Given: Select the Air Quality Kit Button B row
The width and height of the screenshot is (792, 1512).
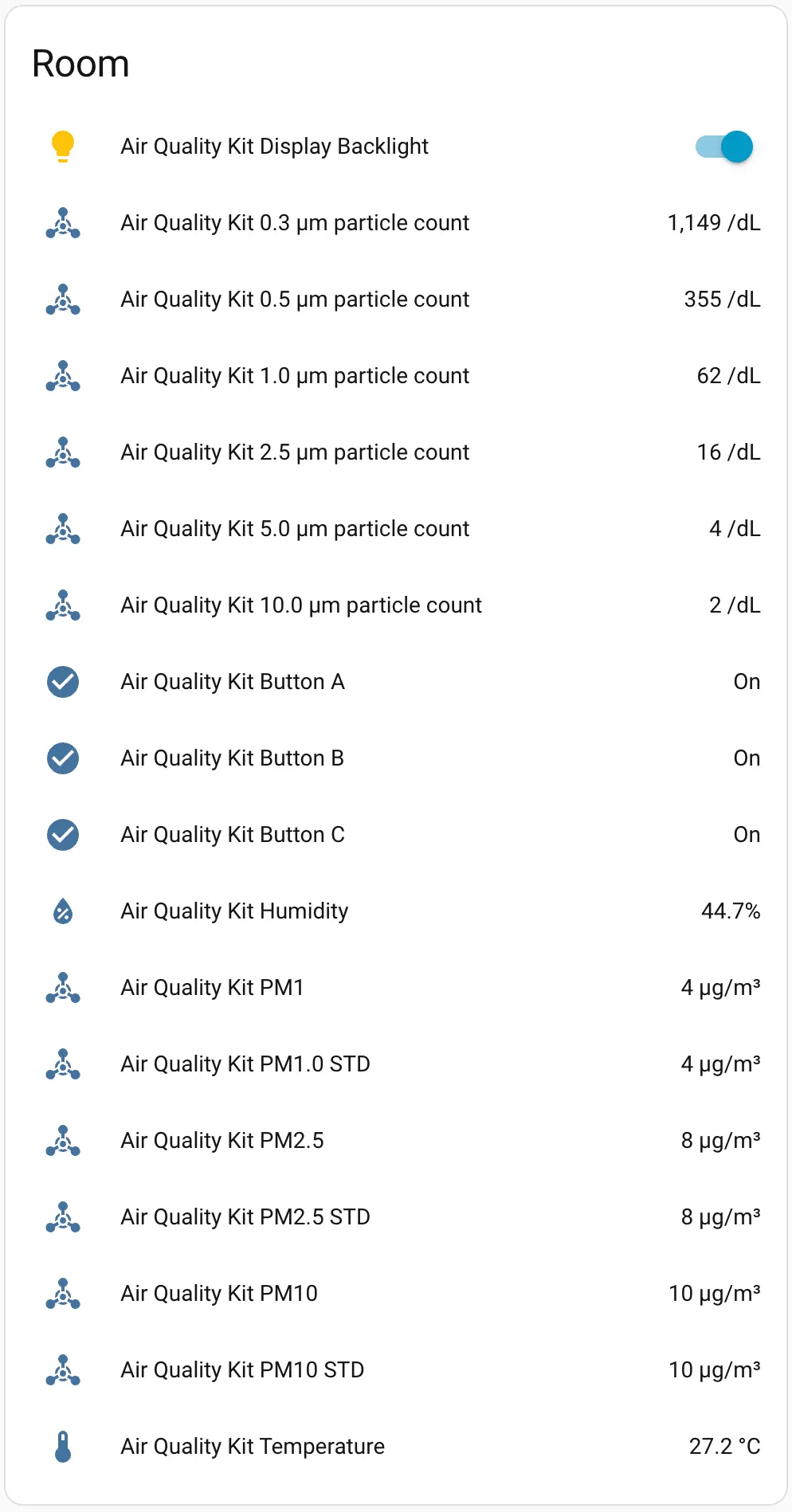Looking at the screenshot, I should pyautogui.click(x=232, y=758).
